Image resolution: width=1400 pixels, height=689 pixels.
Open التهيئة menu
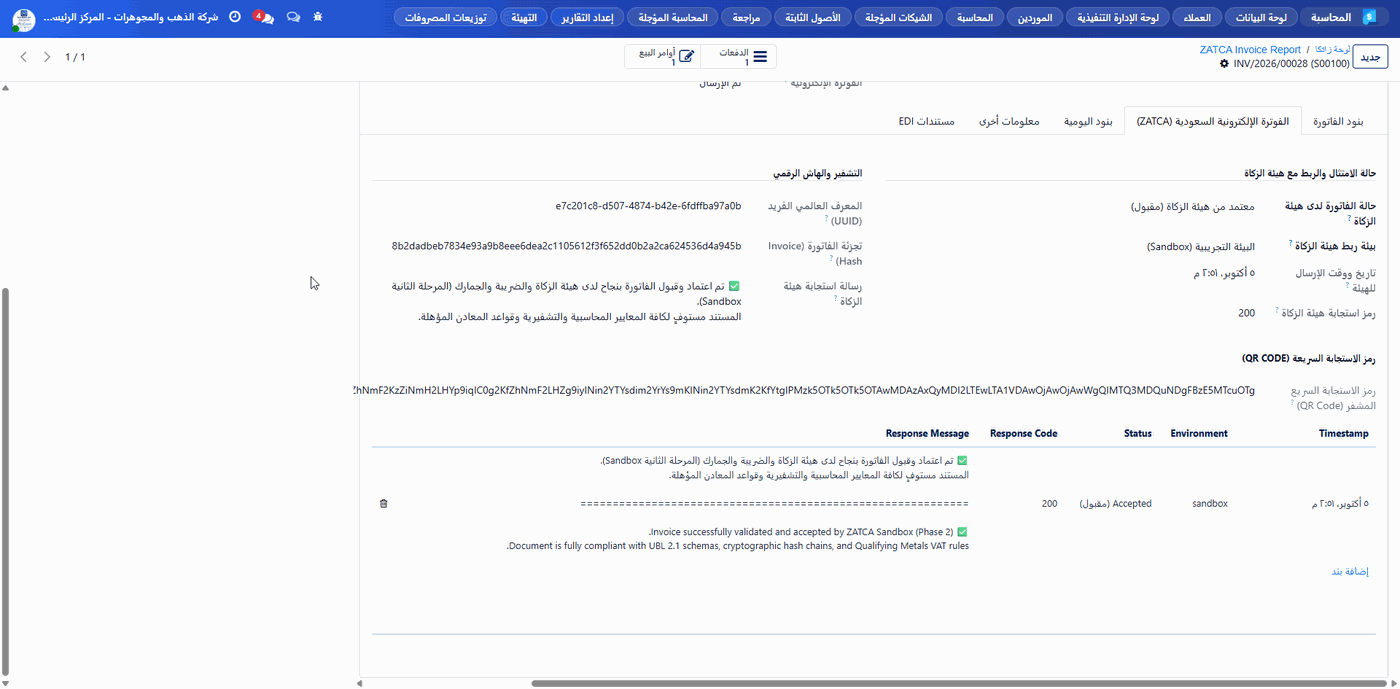(x=523, y=17)
